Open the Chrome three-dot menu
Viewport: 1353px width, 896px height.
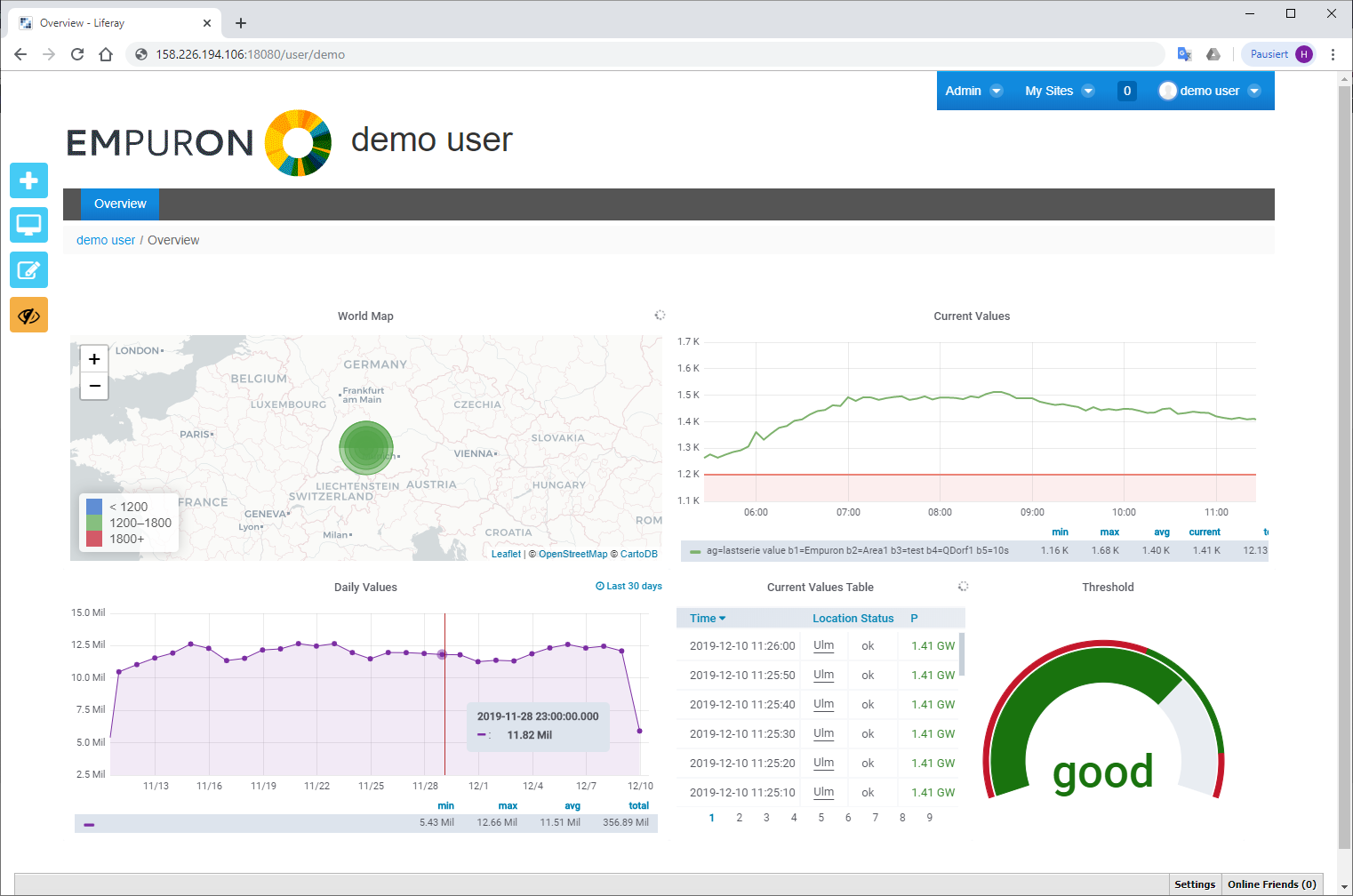tap(1333, 54)
